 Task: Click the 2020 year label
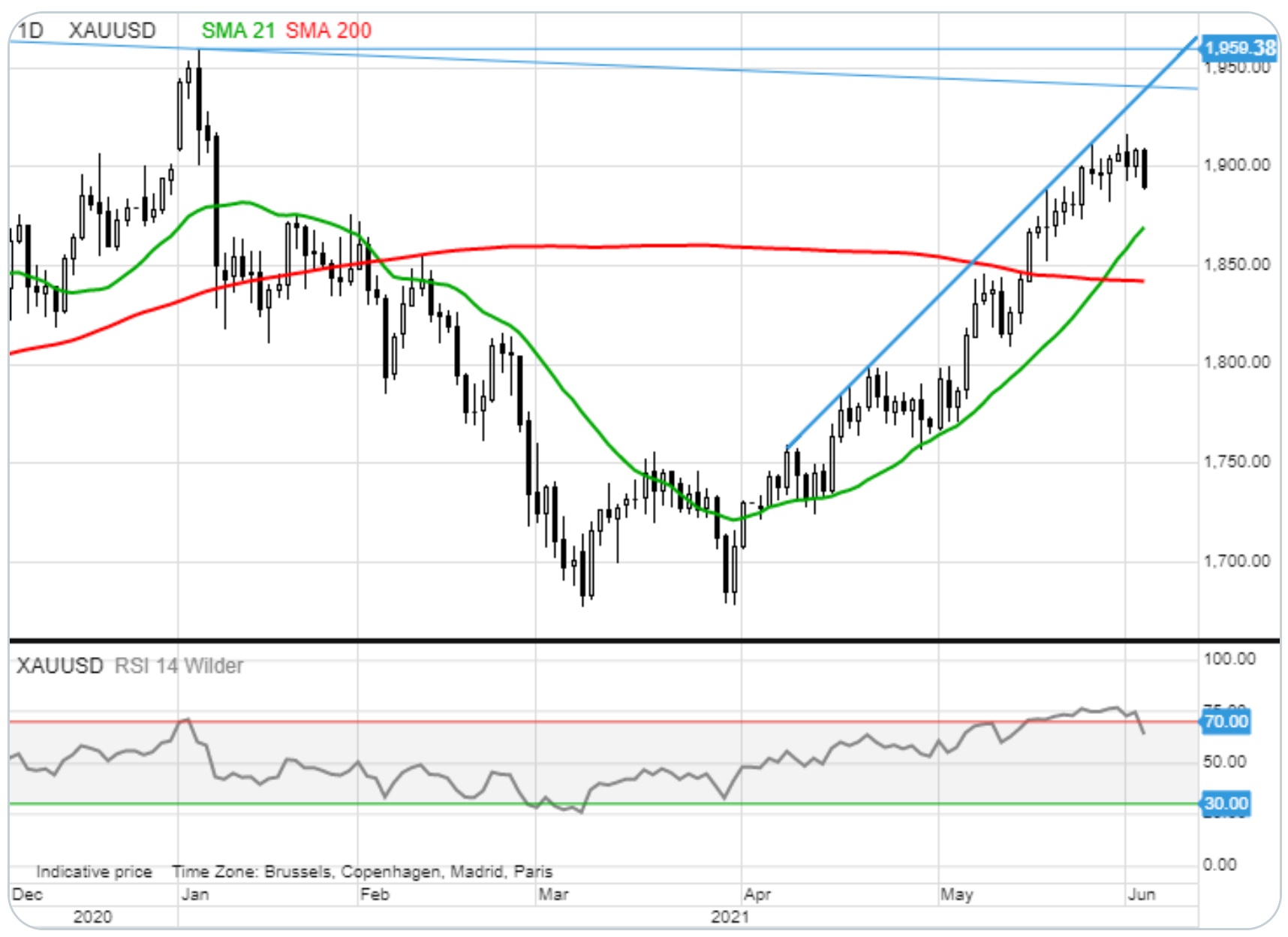coord(92,917)
